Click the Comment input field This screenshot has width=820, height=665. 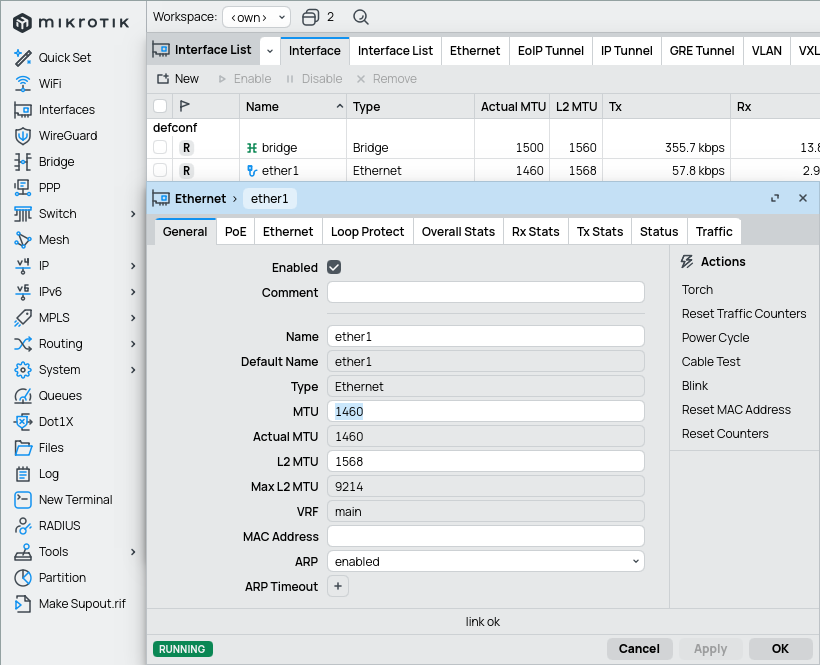click(485, 293)
